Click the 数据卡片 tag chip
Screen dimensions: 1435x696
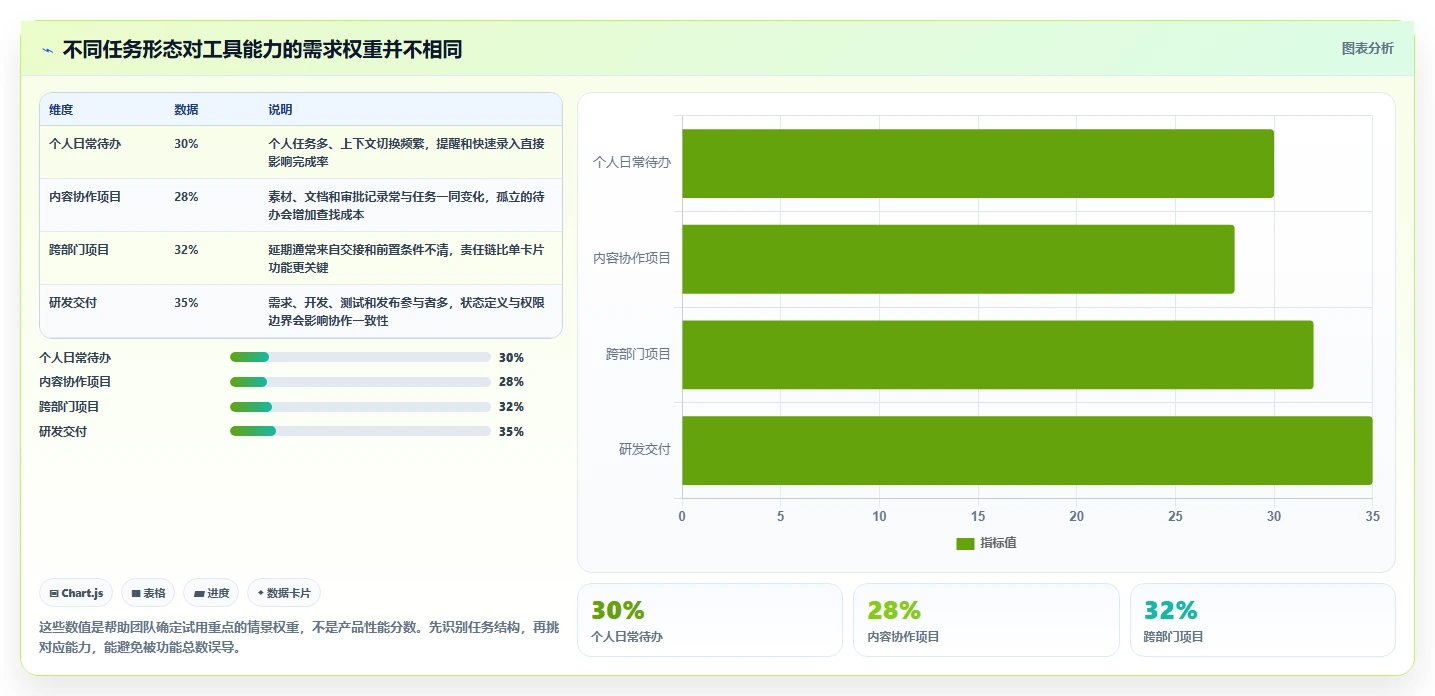[x=284, y=593]
